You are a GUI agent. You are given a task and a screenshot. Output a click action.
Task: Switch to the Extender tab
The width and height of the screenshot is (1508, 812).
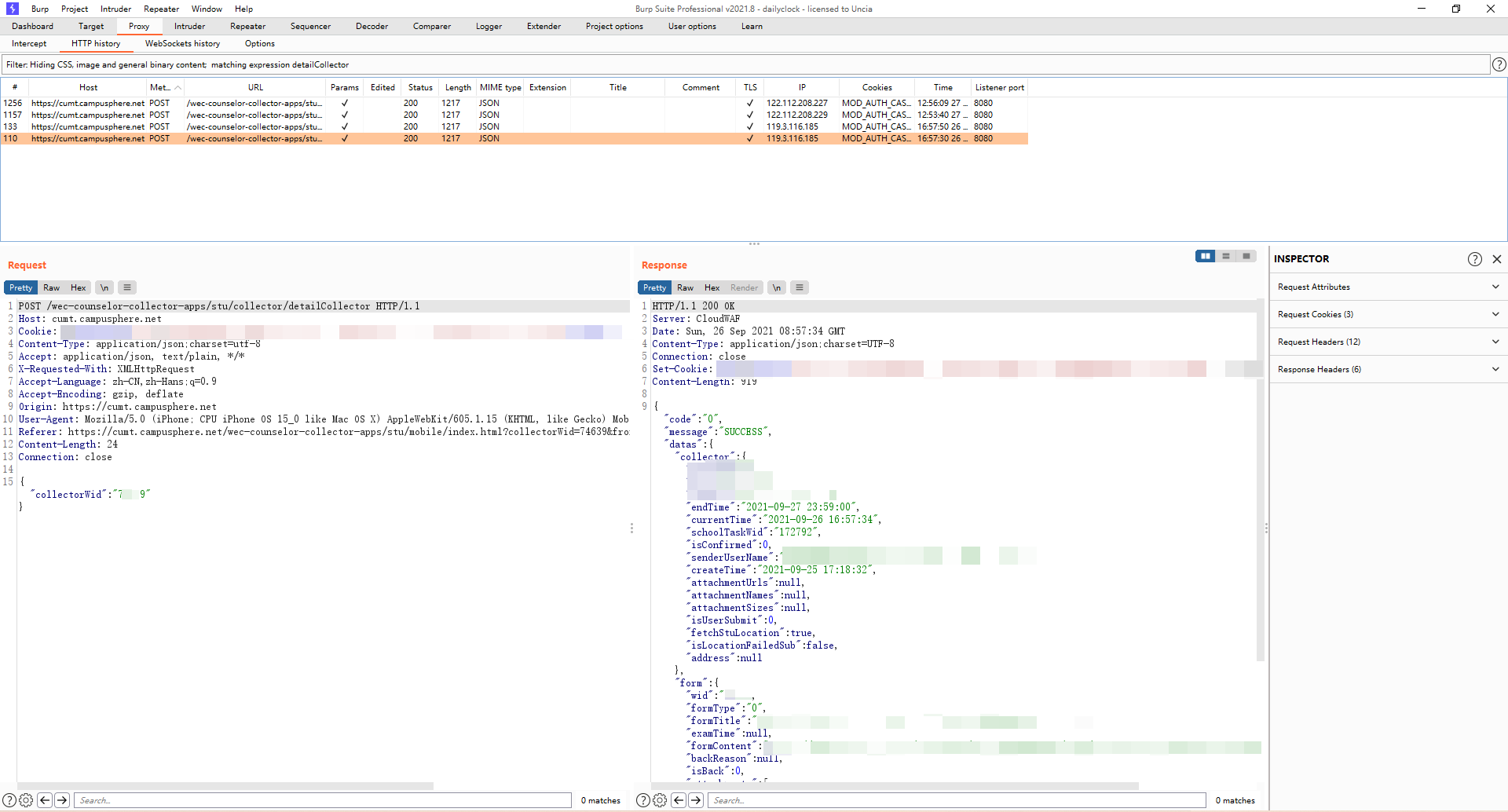click(x=544, y=26)
